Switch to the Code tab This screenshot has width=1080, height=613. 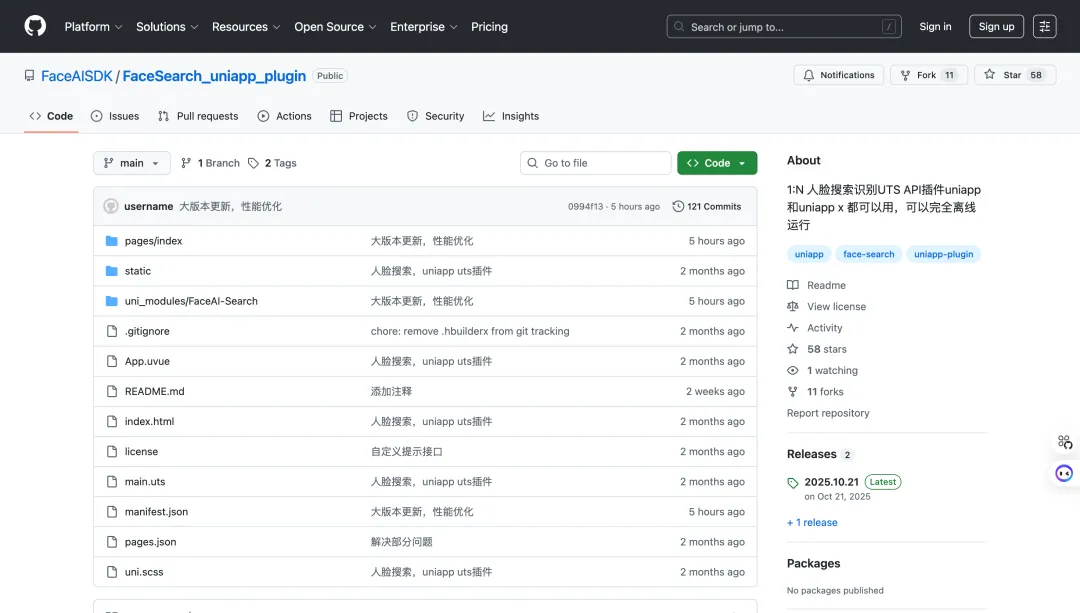click(51, 116)
